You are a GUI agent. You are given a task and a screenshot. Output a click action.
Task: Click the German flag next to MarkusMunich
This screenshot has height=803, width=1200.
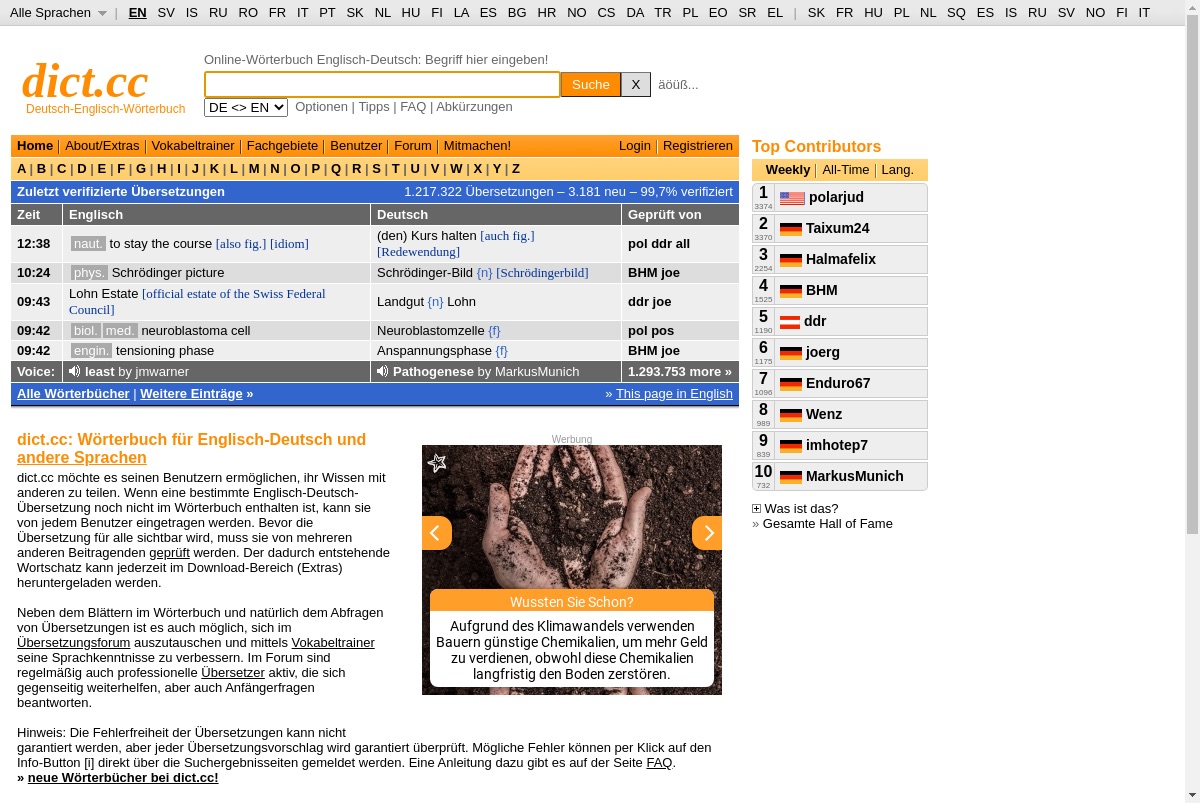click(x=791, y=477)
